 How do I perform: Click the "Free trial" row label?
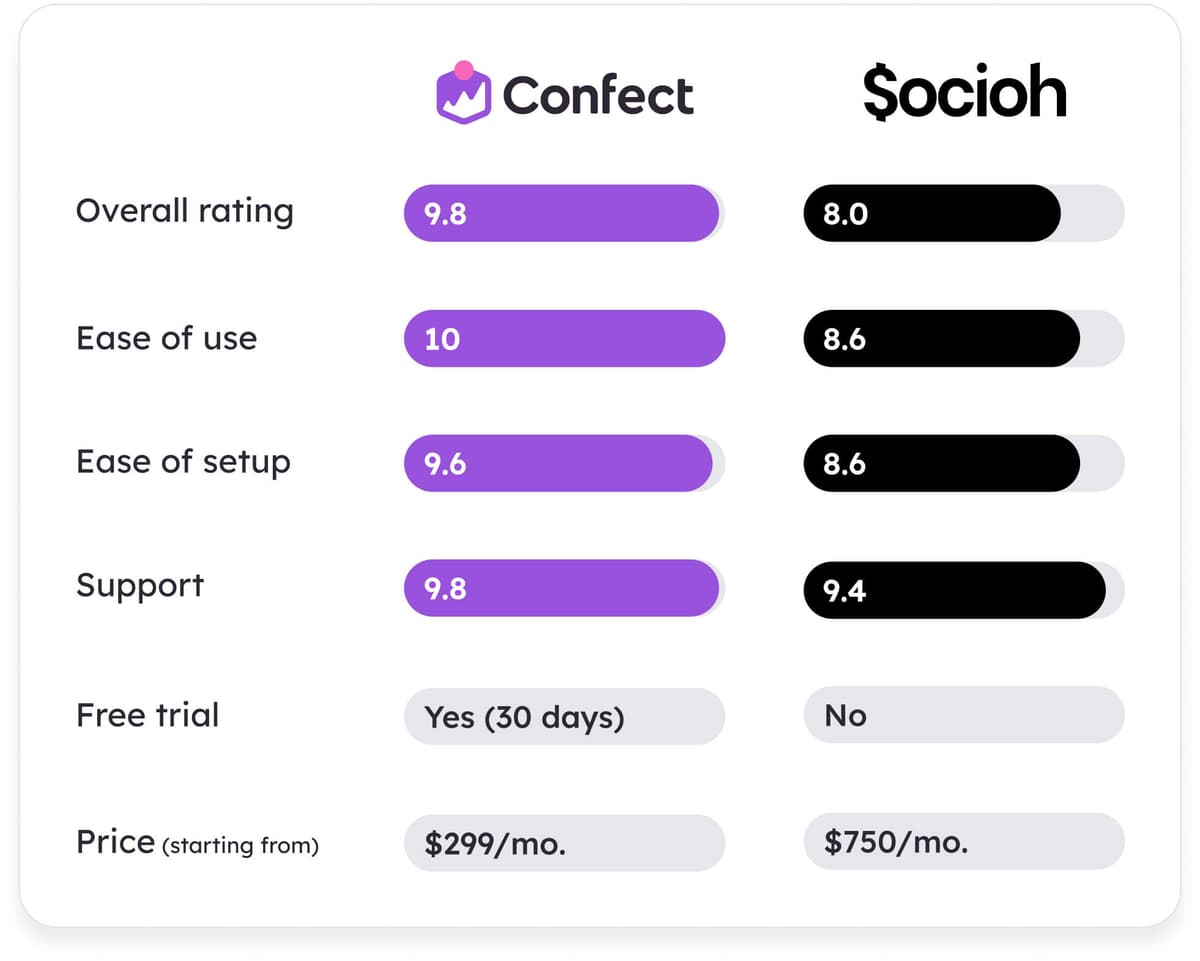click(147, 715)
